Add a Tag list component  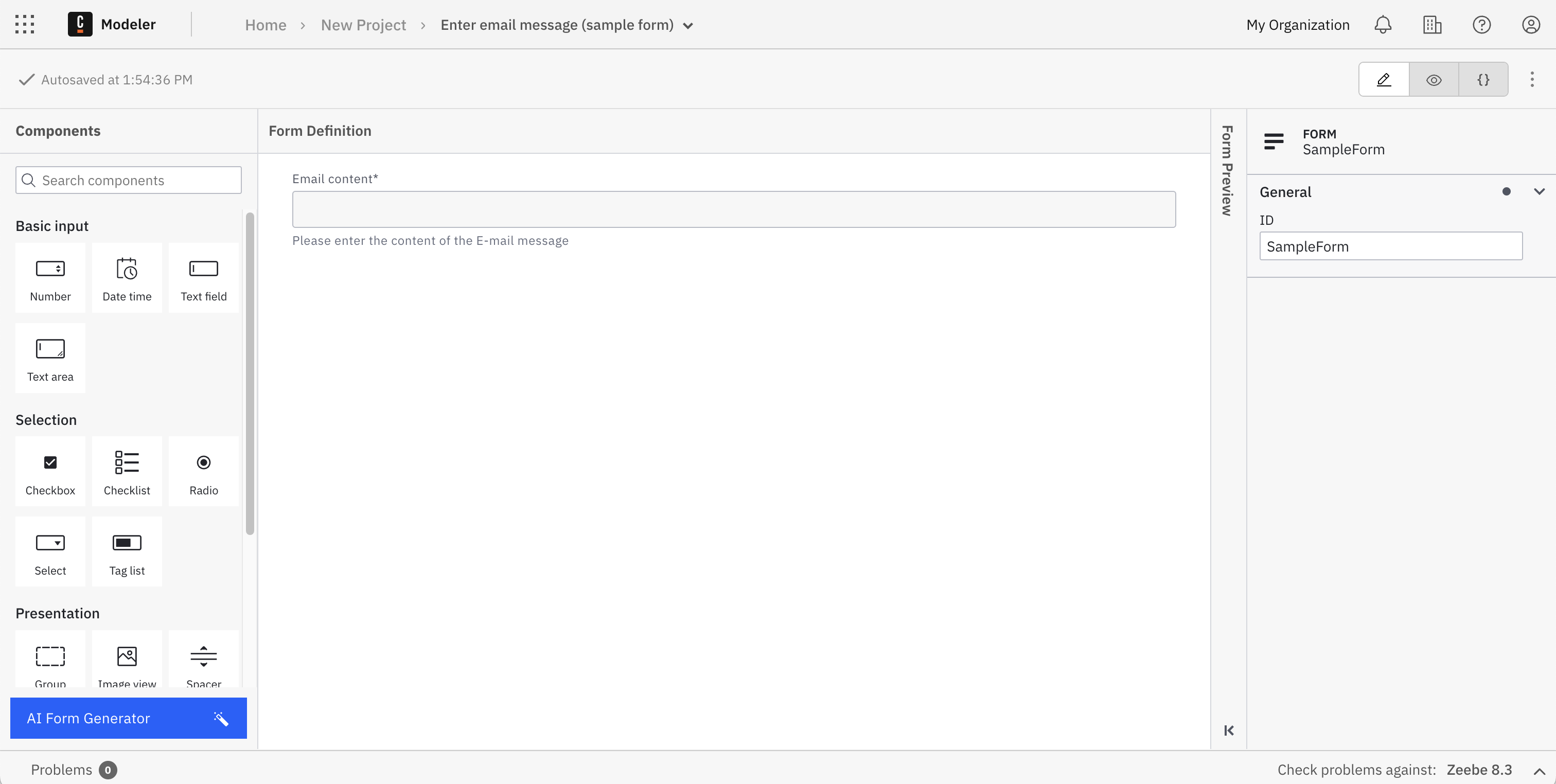coord(127,551)
